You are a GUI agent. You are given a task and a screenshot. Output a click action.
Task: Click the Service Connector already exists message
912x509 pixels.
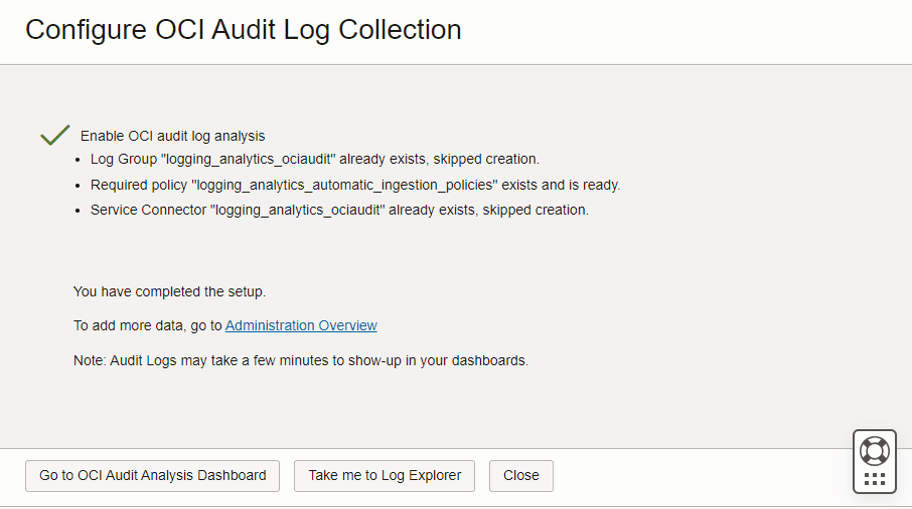click(x=340, y=210)
